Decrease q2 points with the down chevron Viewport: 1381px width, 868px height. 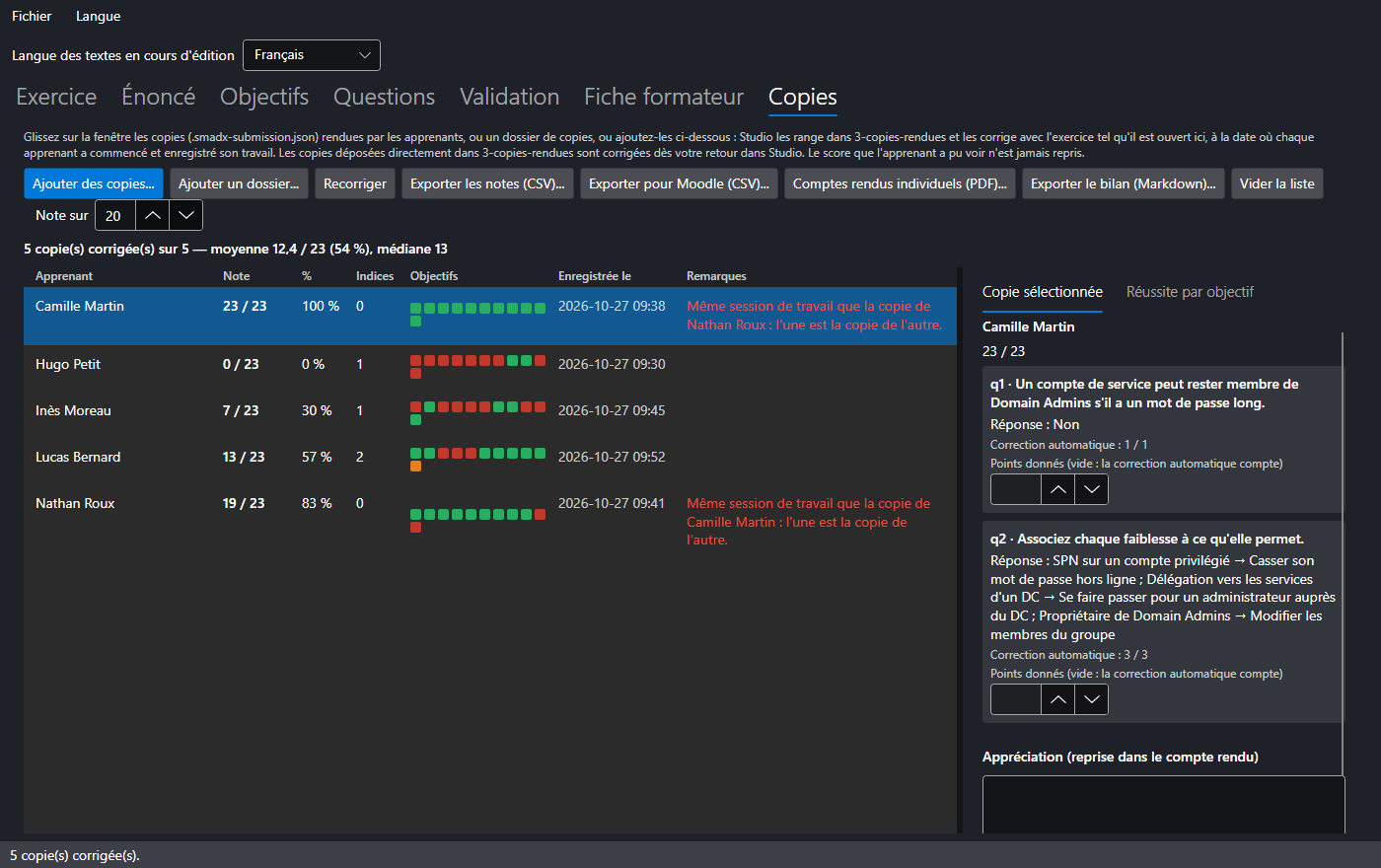1091,699
